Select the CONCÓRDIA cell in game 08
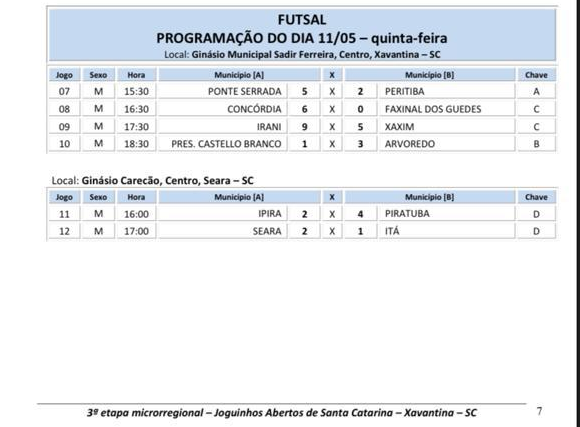 (x=223, y=109)
